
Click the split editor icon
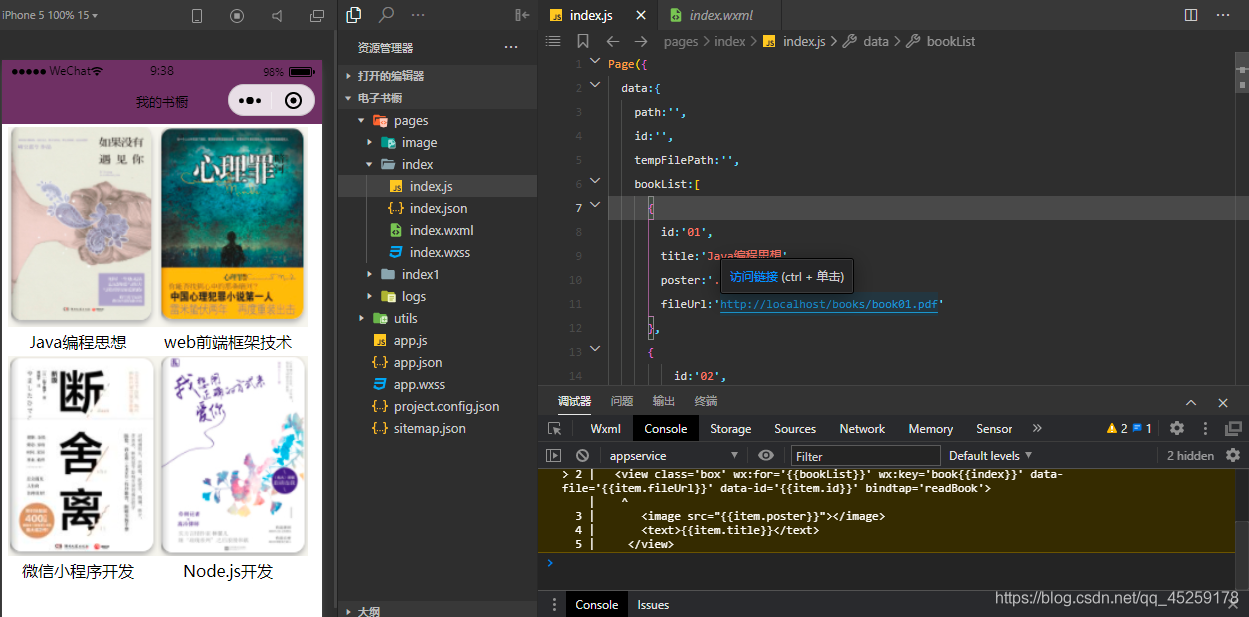(1191, 15)
